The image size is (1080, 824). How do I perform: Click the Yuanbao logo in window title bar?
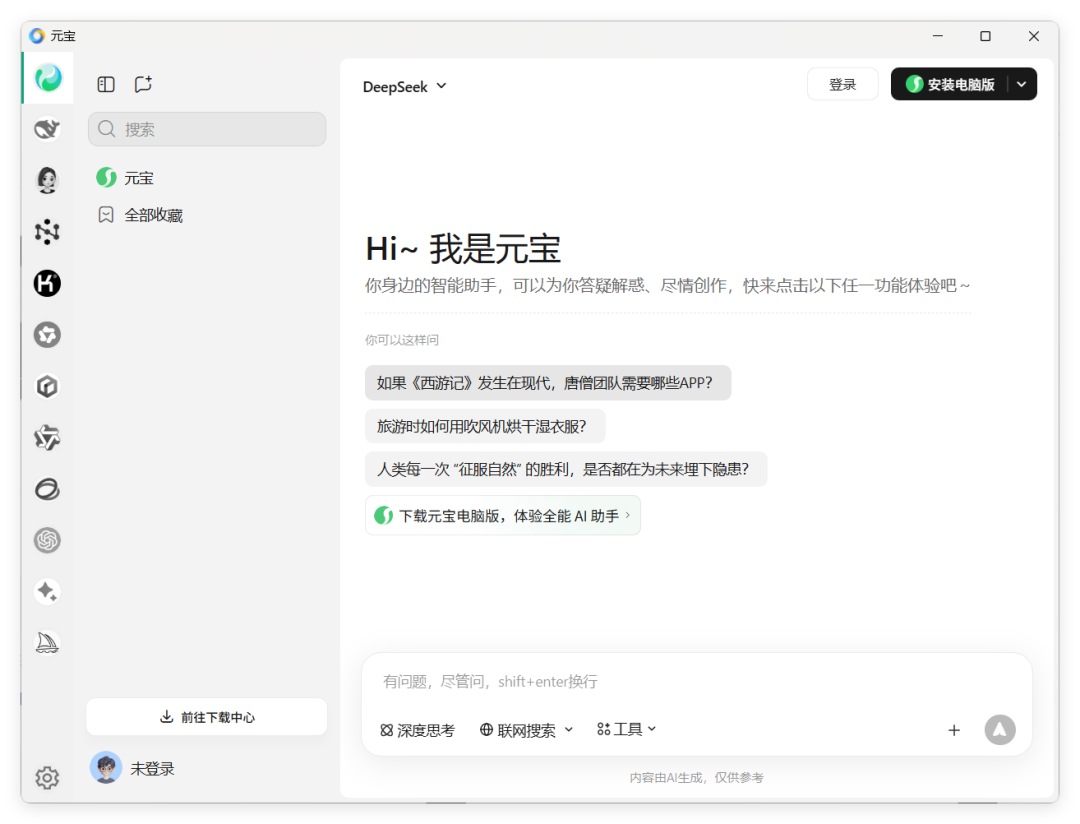click(x=37, y=36)
